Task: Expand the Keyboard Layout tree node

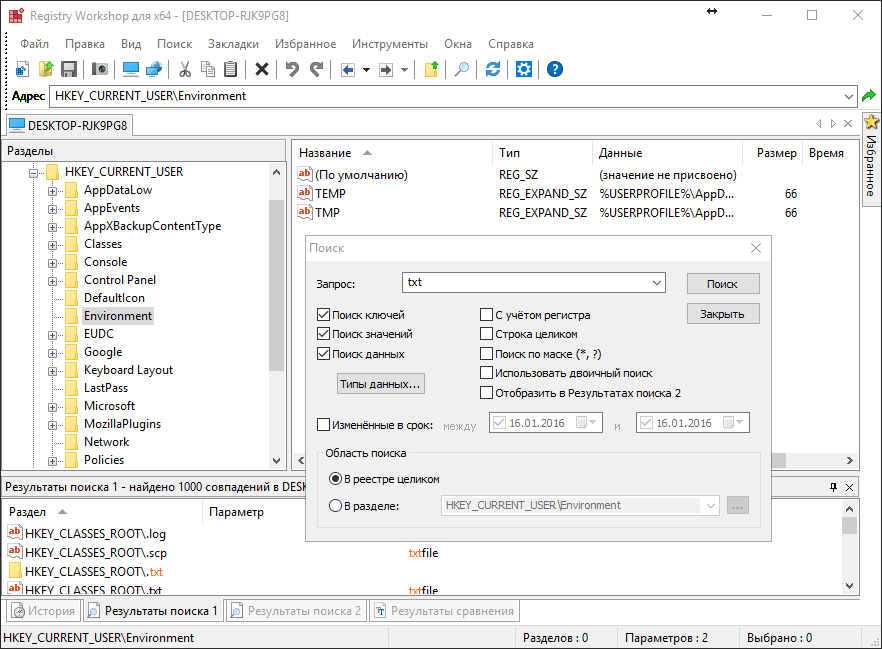Action: click(x=52, y=371)
